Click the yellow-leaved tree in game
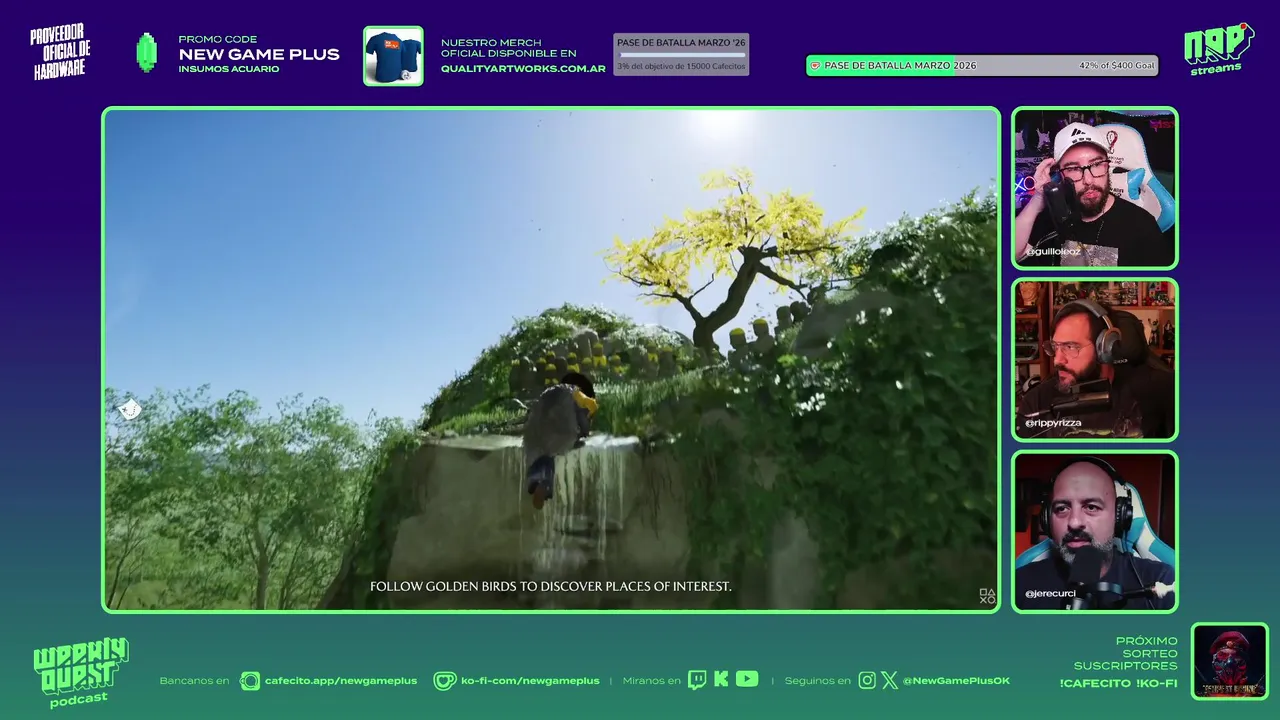Screen dimensions: 1280x720 click(x=733, y=260)
